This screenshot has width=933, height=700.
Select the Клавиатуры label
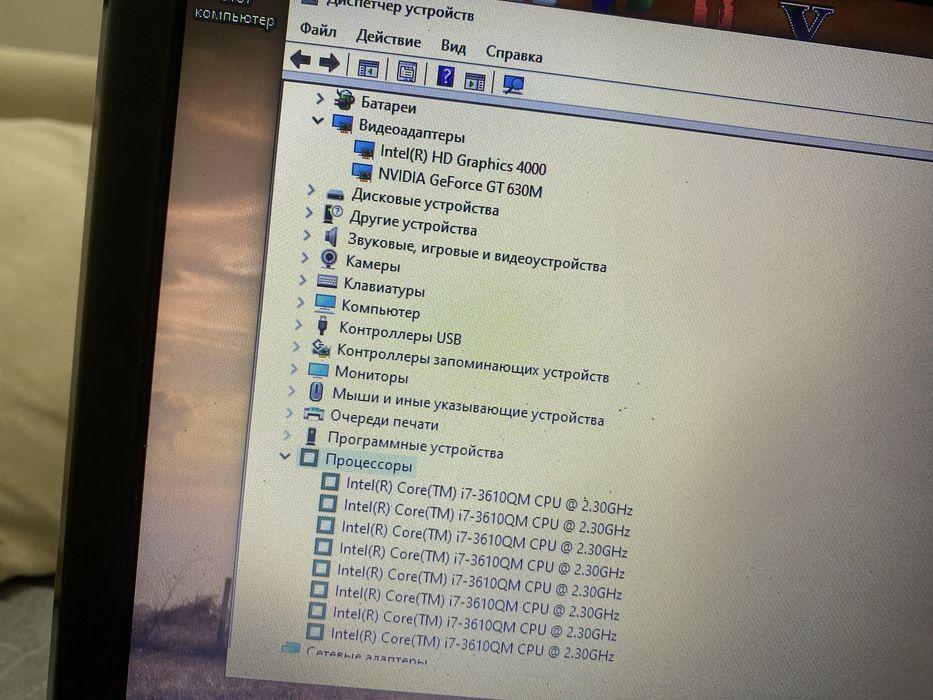pyautogui.click(x=384, y=288)
